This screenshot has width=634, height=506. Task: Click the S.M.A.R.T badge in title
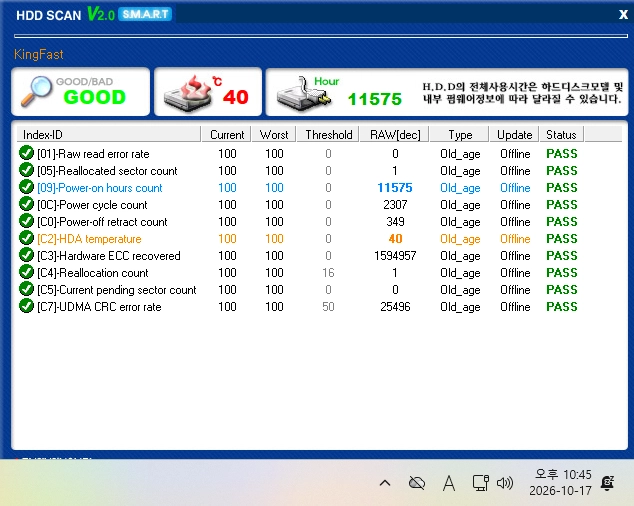coord(146,14)
